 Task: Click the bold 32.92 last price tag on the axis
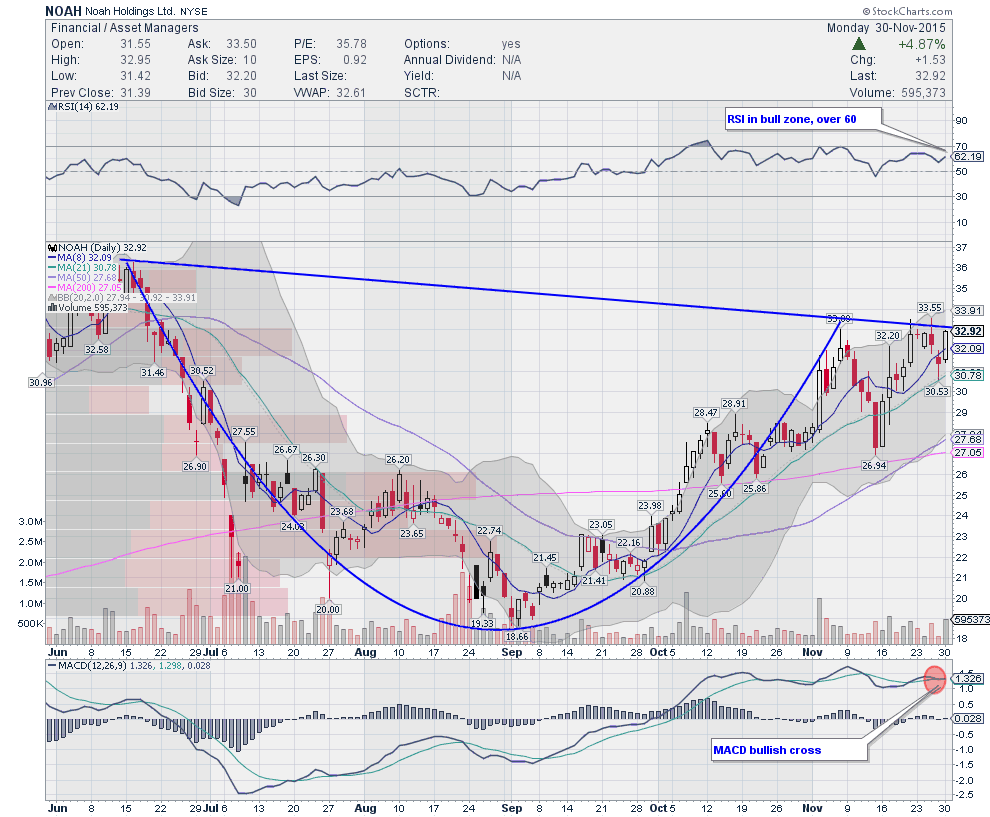click(x=968, y=331)
